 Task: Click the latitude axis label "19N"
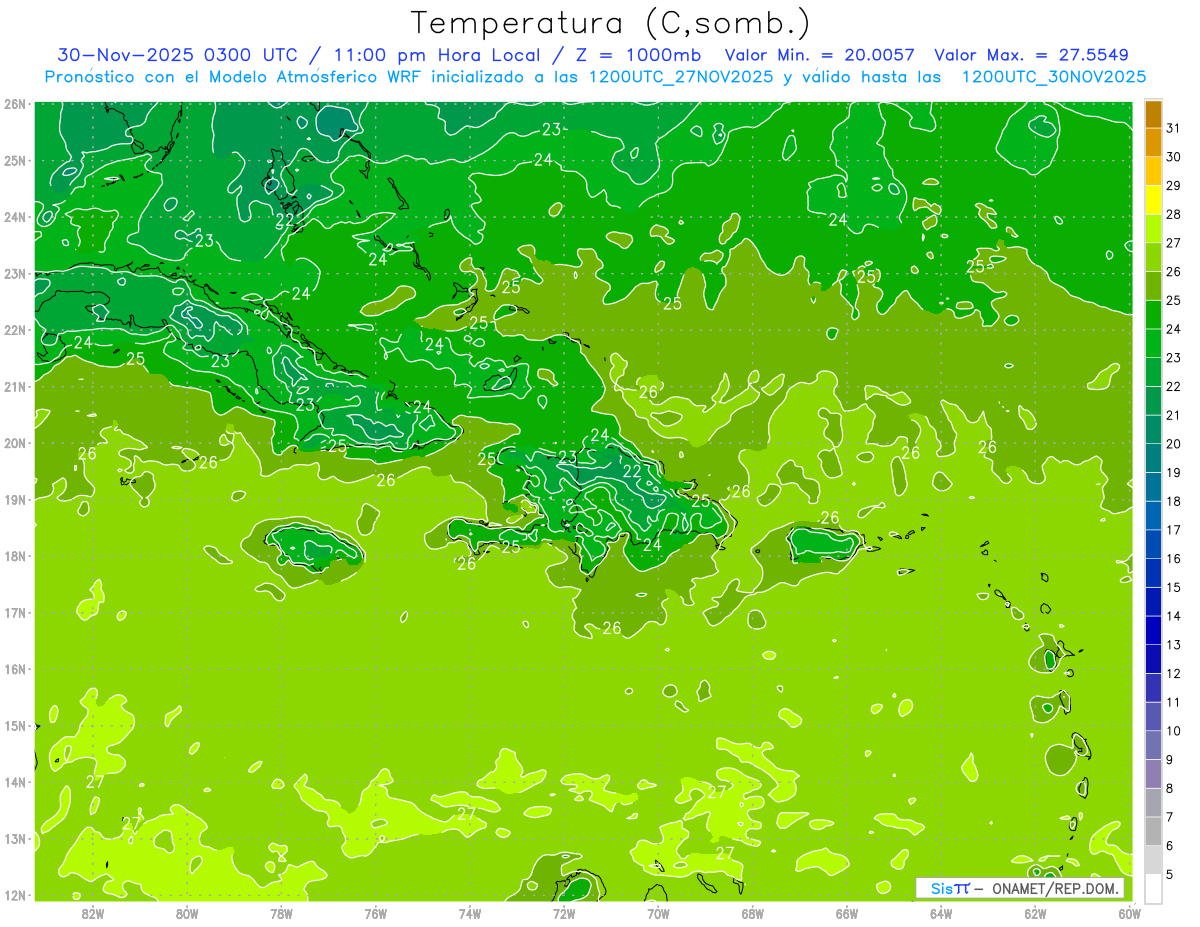click(15, 500)
